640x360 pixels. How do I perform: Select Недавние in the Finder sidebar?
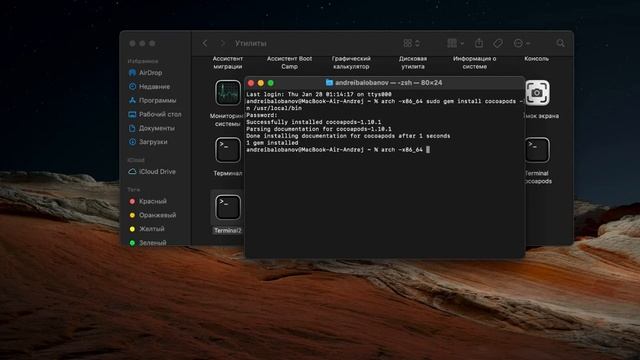pyautogui.click(x=149, y=87)
